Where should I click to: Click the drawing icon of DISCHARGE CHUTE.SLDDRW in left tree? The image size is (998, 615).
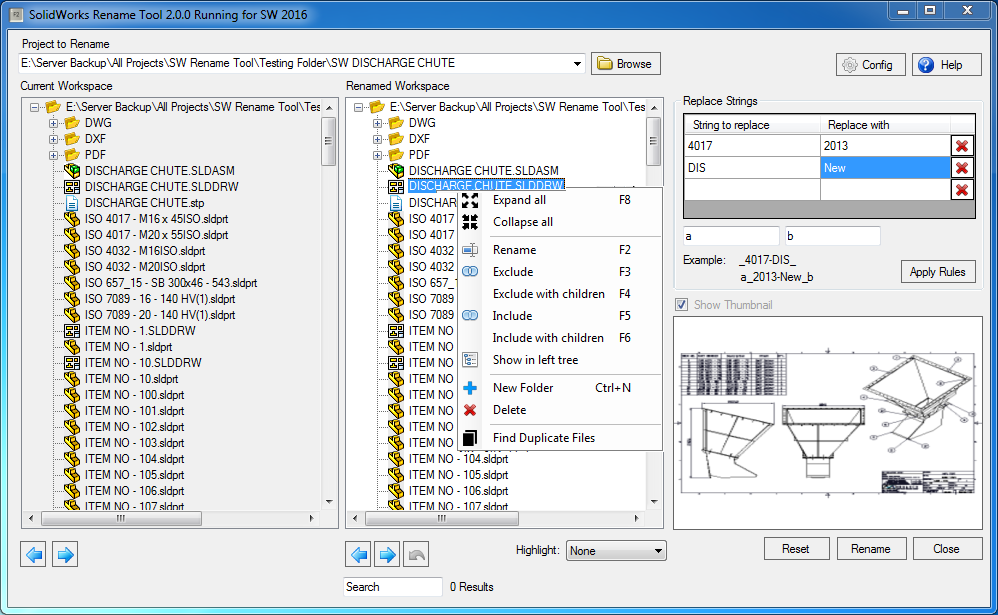tap(72, 187)
